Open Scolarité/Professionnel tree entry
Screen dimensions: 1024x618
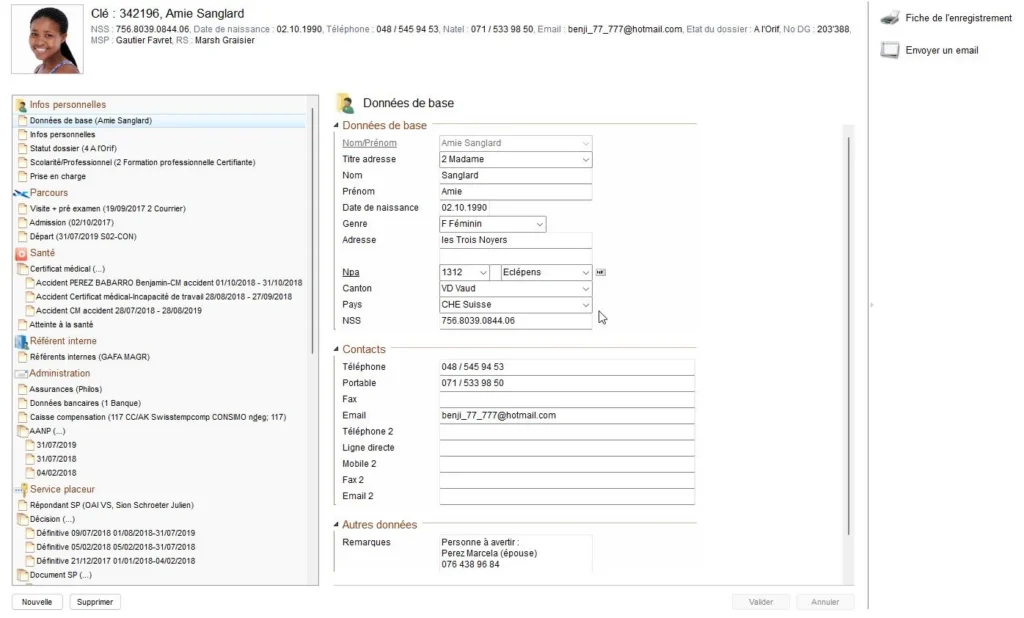(x=142, y=163)
